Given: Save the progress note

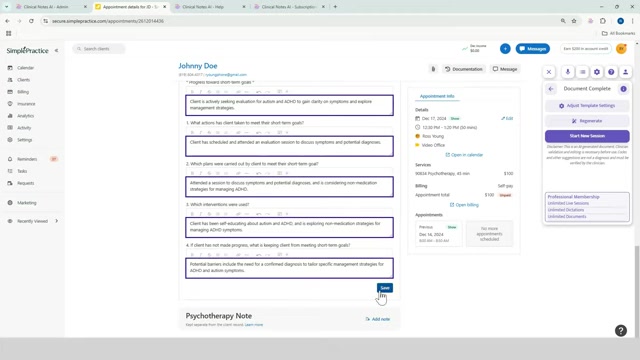Looking at the screenshot, I should [384, 288].
